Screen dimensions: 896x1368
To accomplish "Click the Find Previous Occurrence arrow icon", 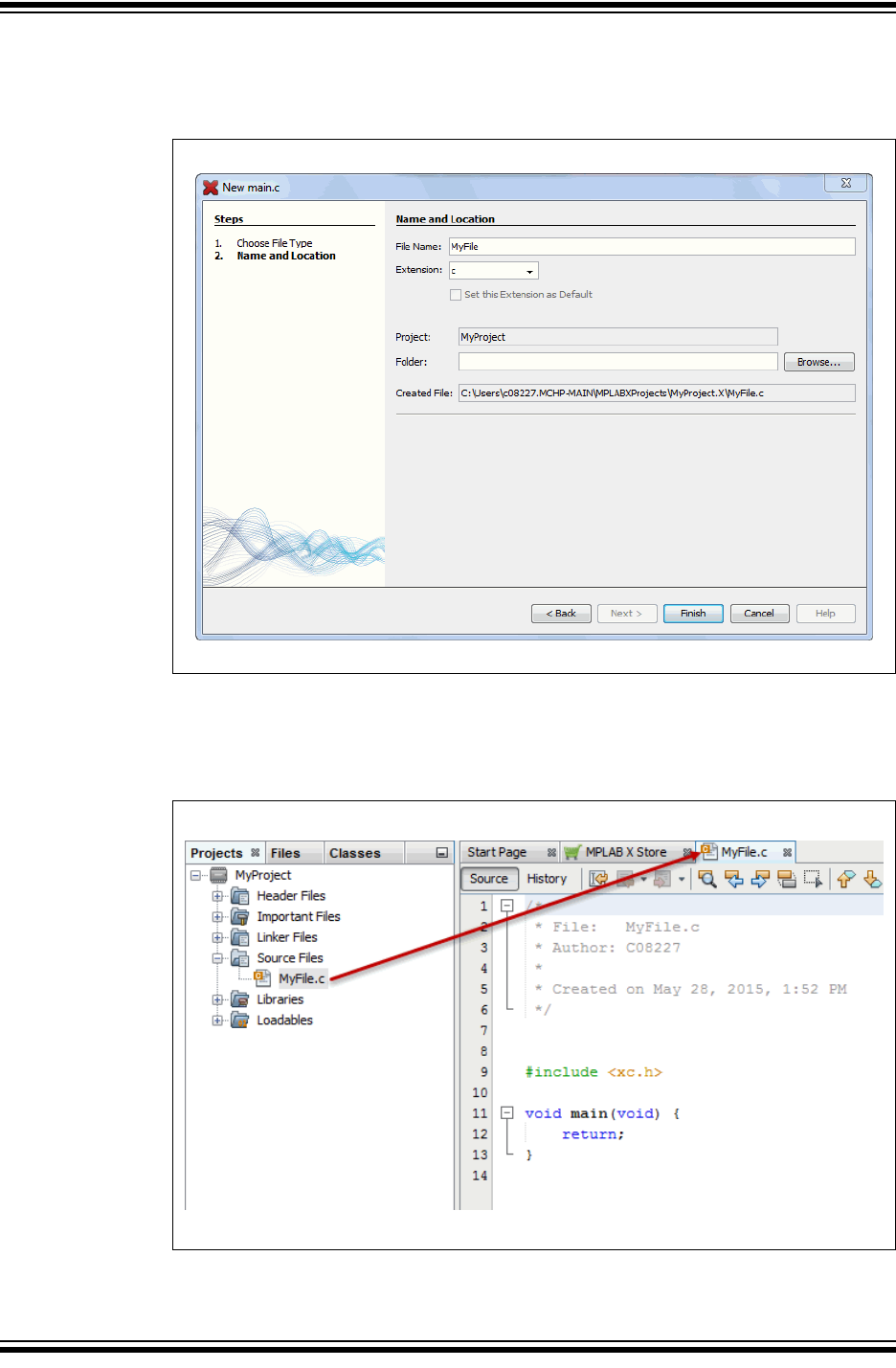I will click(x=734, y=879).
